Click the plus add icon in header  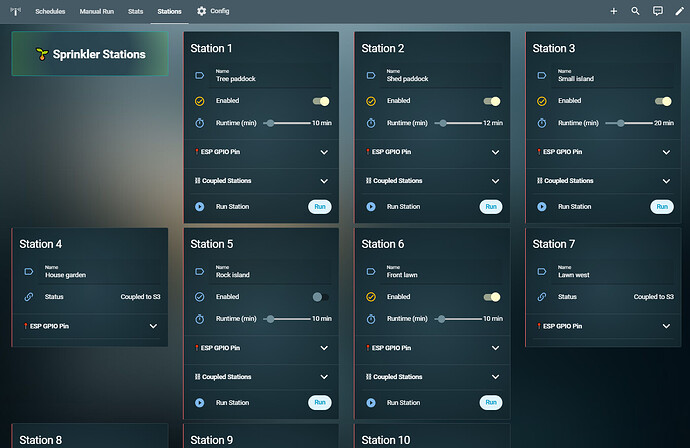pyautogui.click(x=613, y=11)
